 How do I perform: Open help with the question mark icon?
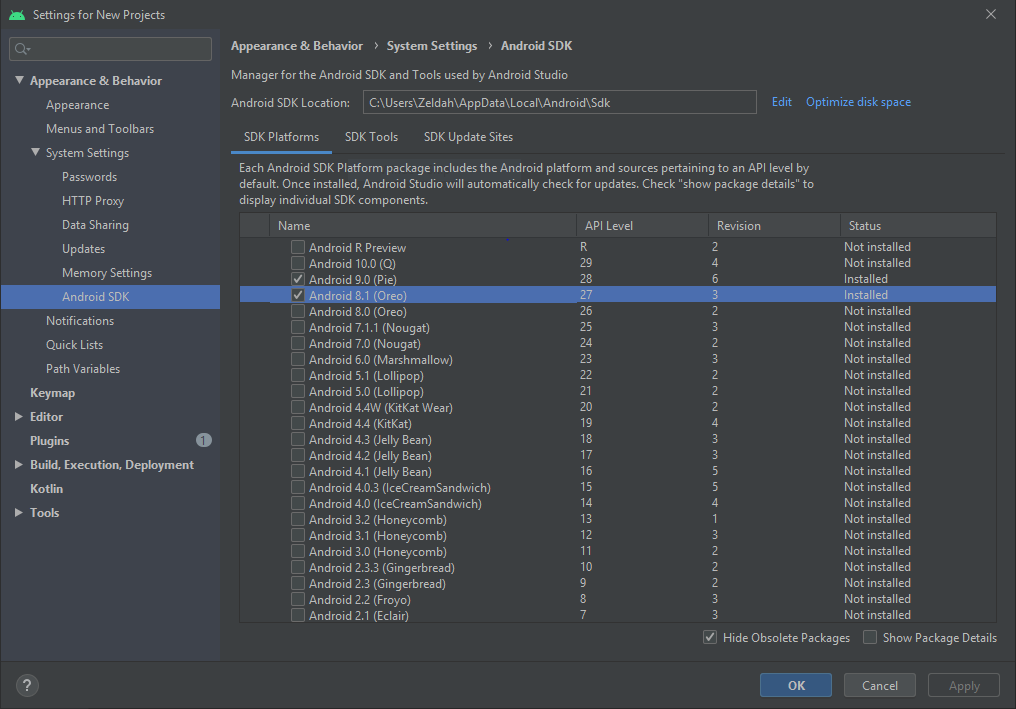27,685
